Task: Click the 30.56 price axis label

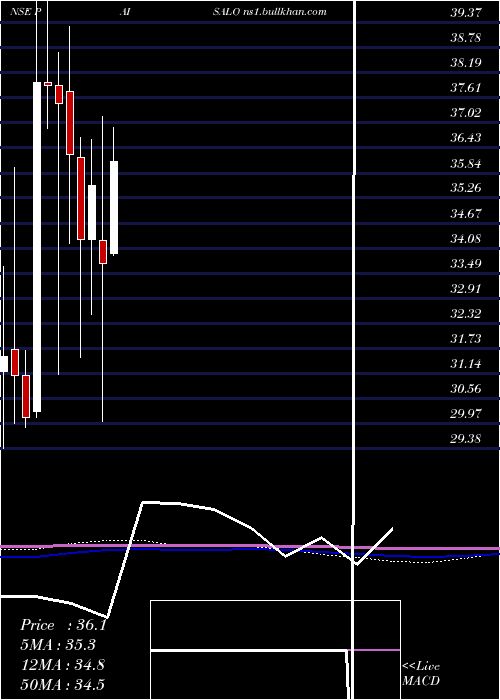Action: pos(466,388)
